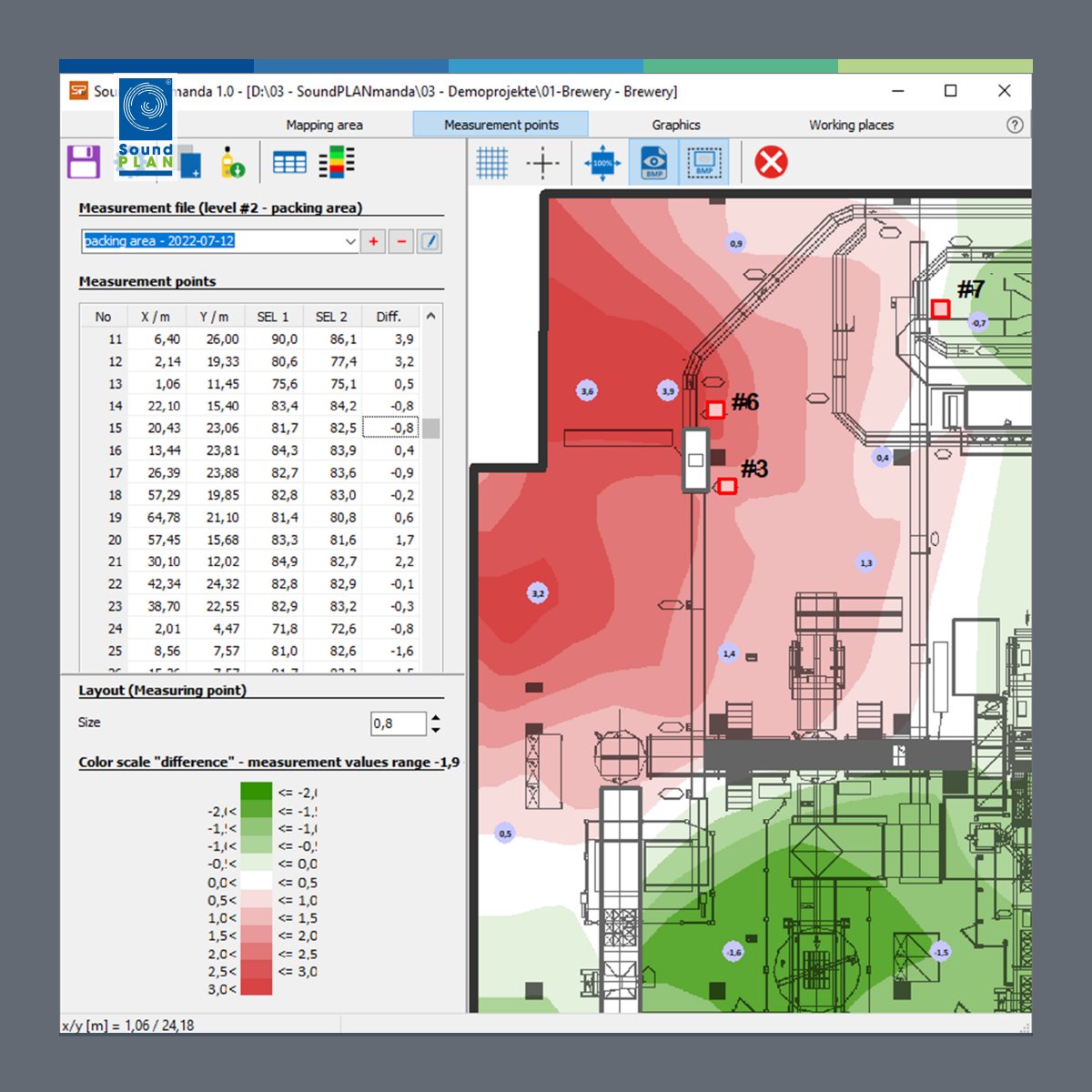The image size is (1092, 1092).
Task: Toggle BMP background visibility eye icon
Action: [x=654, y=163]
